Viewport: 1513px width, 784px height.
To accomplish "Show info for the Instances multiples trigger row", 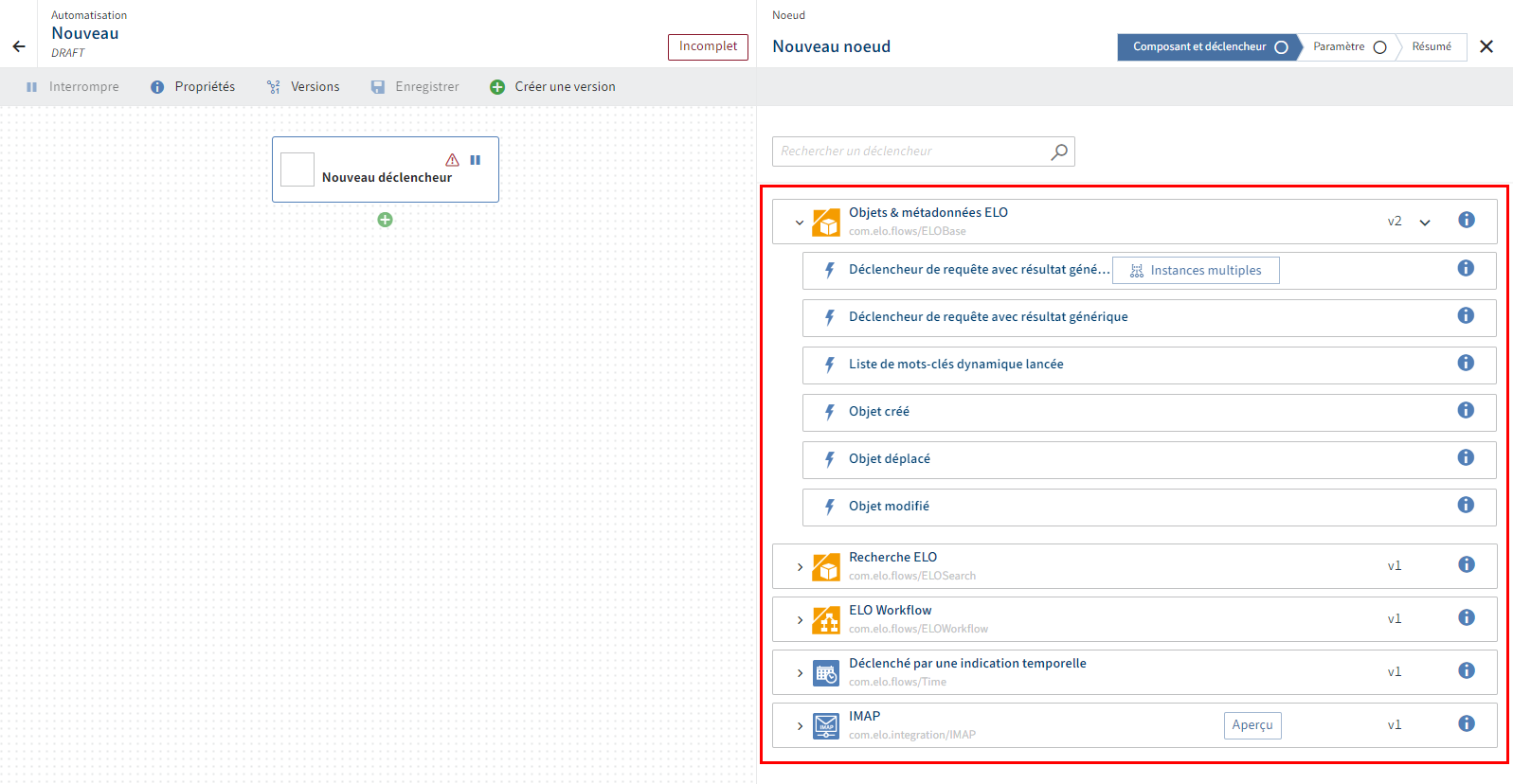I will coord(1466,268).
